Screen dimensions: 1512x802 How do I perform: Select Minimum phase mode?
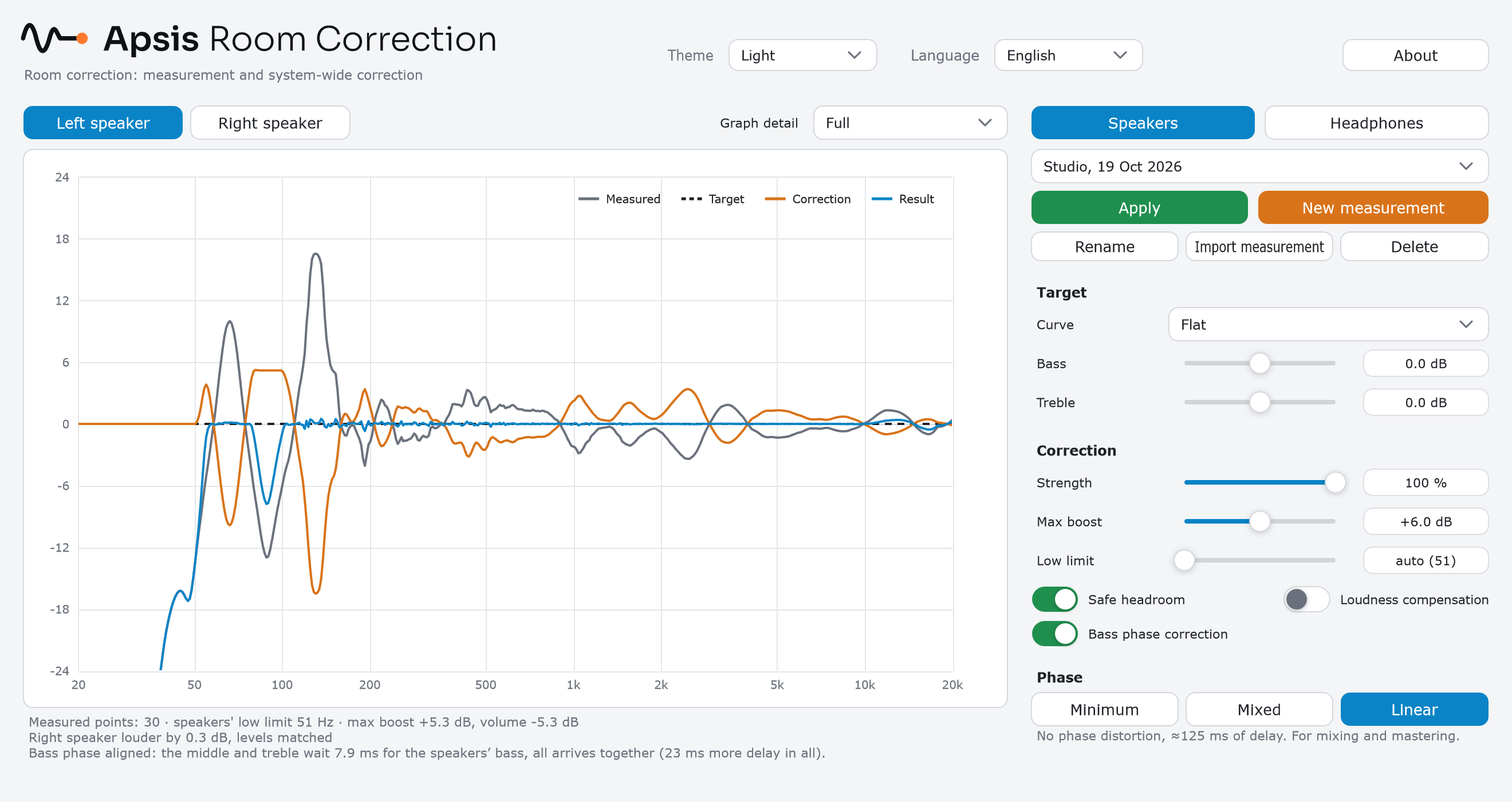[1104, 709]
